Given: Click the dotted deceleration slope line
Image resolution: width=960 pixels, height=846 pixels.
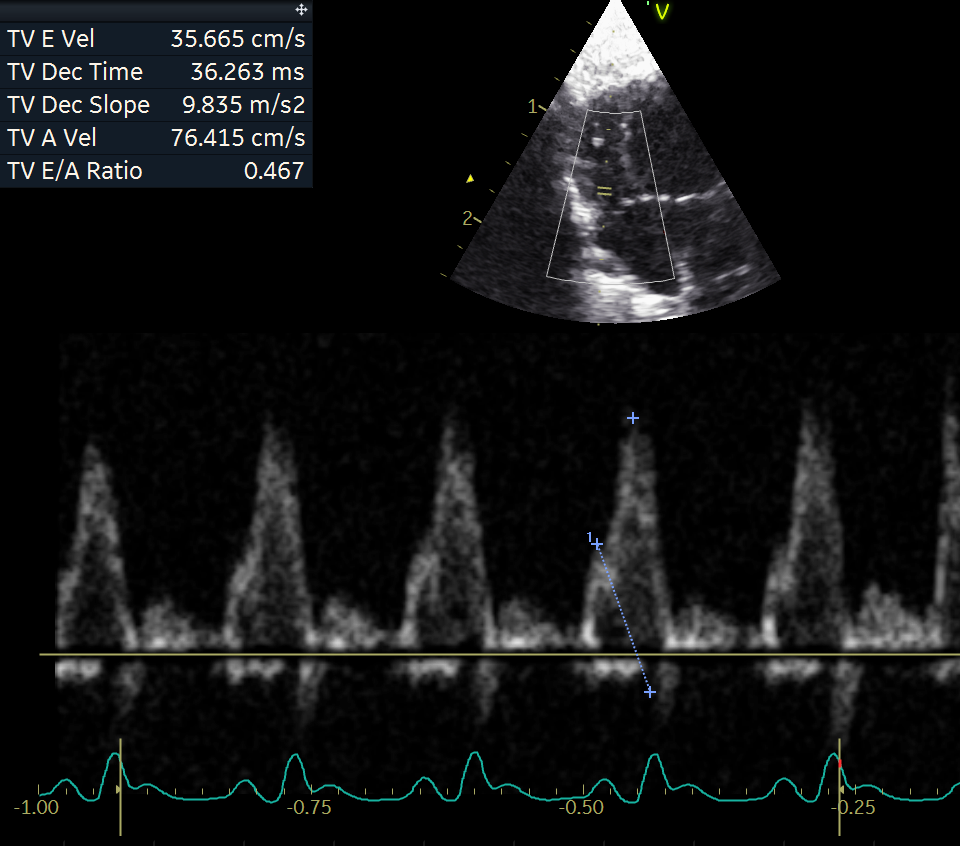Looking at the screenshot, I should (623, 618).
